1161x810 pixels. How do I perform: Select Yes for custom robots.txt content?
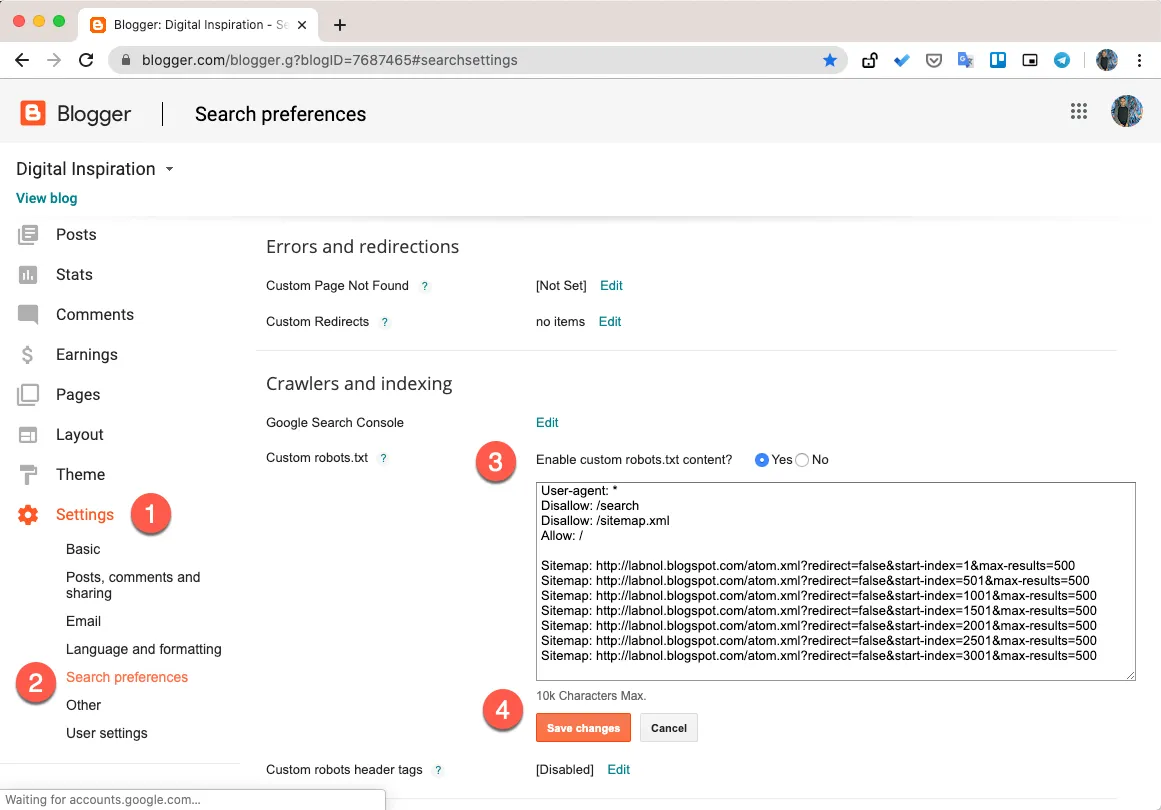761,459
